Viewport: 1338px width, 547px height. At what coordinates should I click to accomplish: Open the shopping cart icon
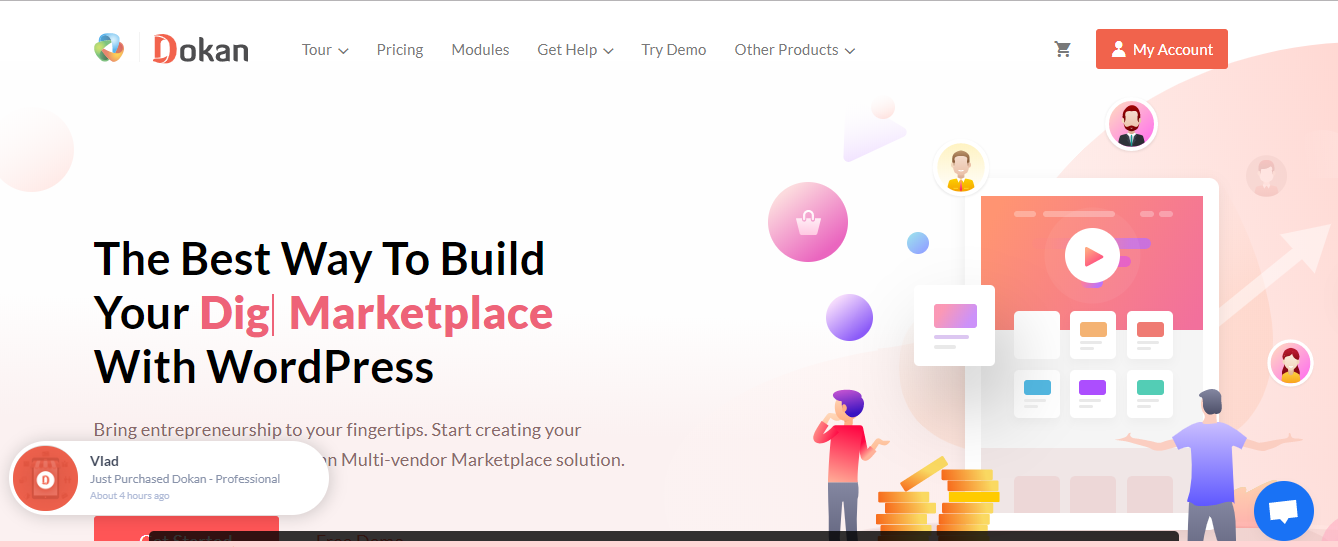(1063, 49)
